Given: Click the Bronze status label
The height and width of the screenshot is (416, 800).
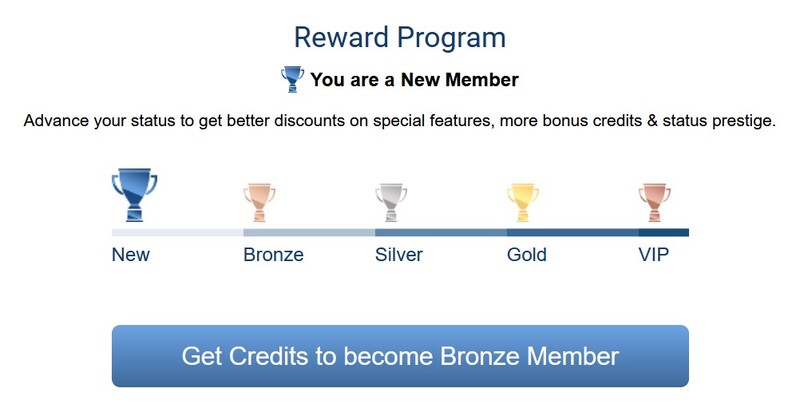Looking at the screenshot, I should [x=273, y=254].
